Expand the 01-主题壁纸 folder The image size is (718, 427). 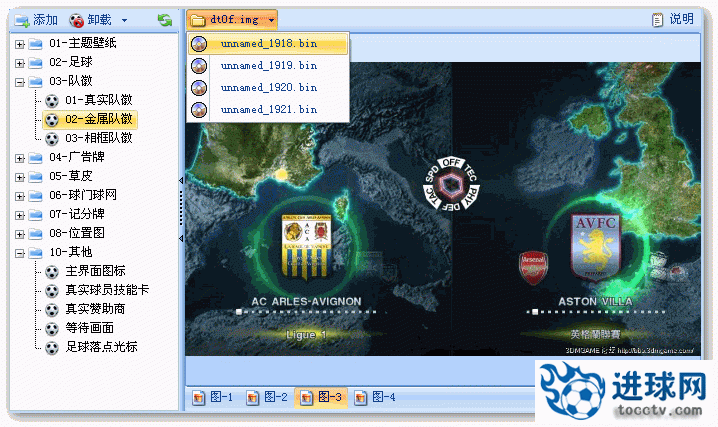(20, 44)
